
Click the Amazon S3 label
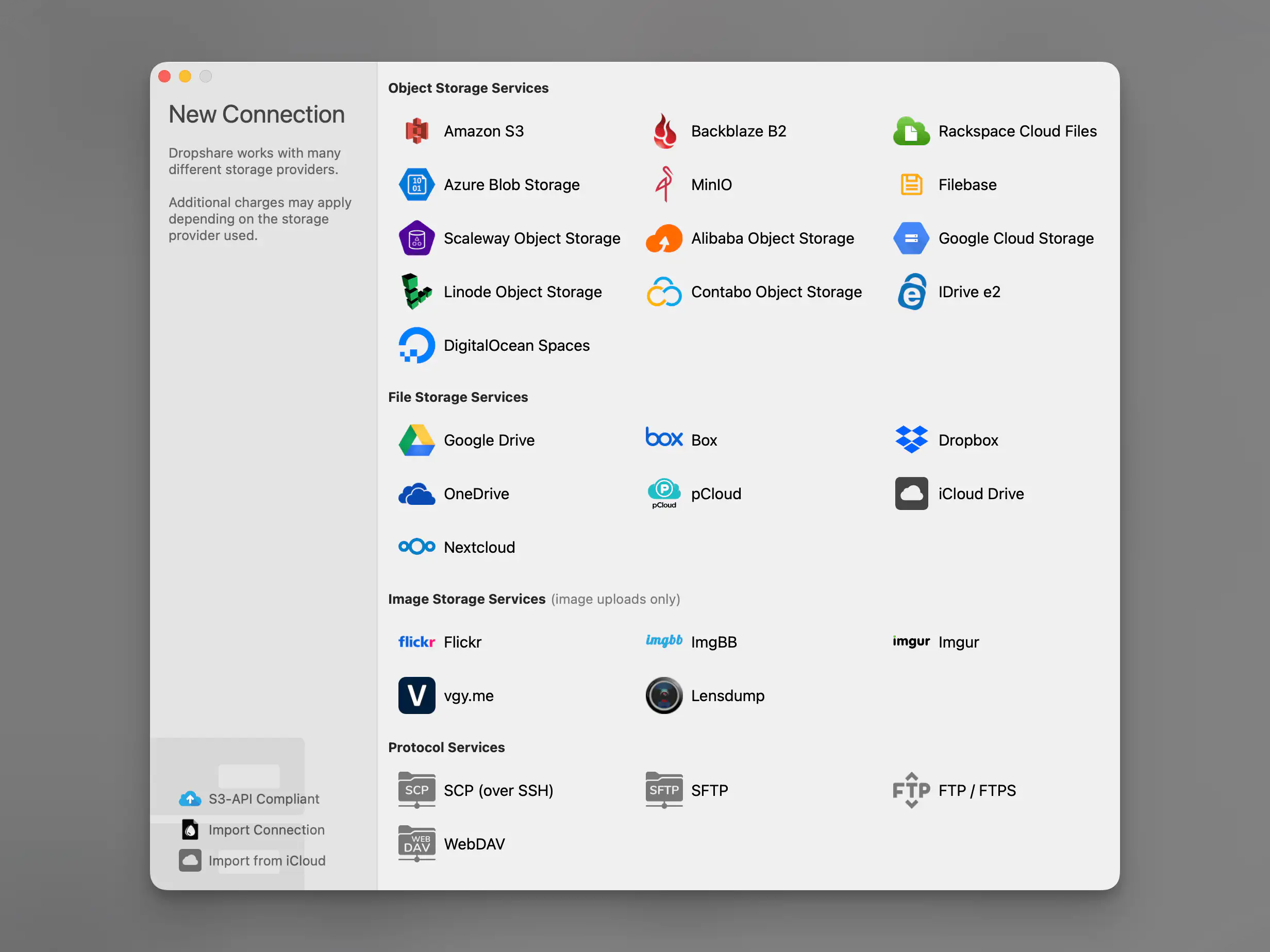[x=483, y=131]
